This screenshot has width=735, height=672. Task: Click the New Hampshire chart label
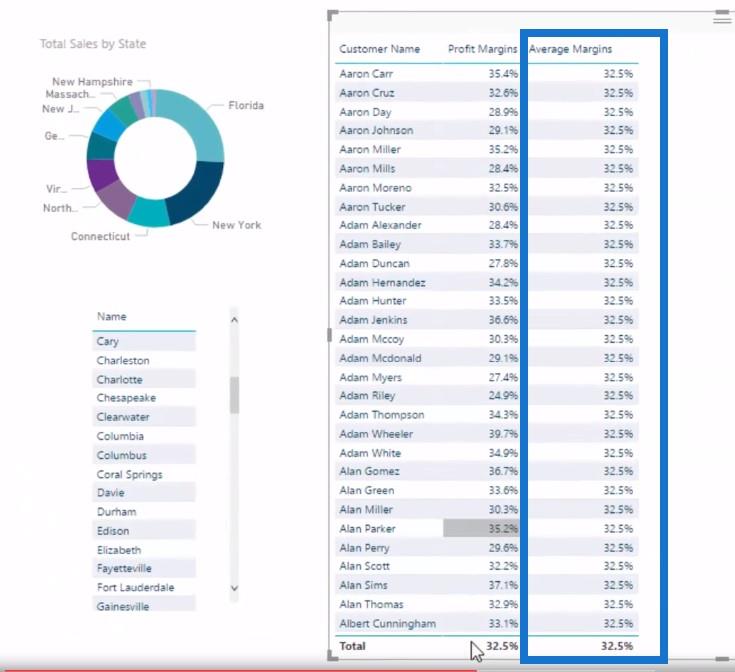click(x=92, y=82)
